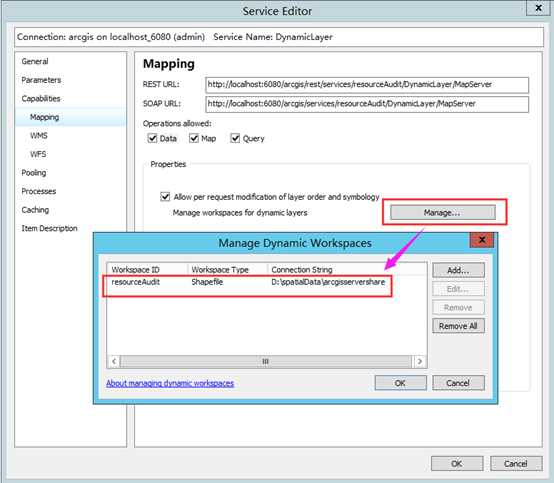
Task: Open About managing dynamic workspaces link
Action: tap(170, 383)
